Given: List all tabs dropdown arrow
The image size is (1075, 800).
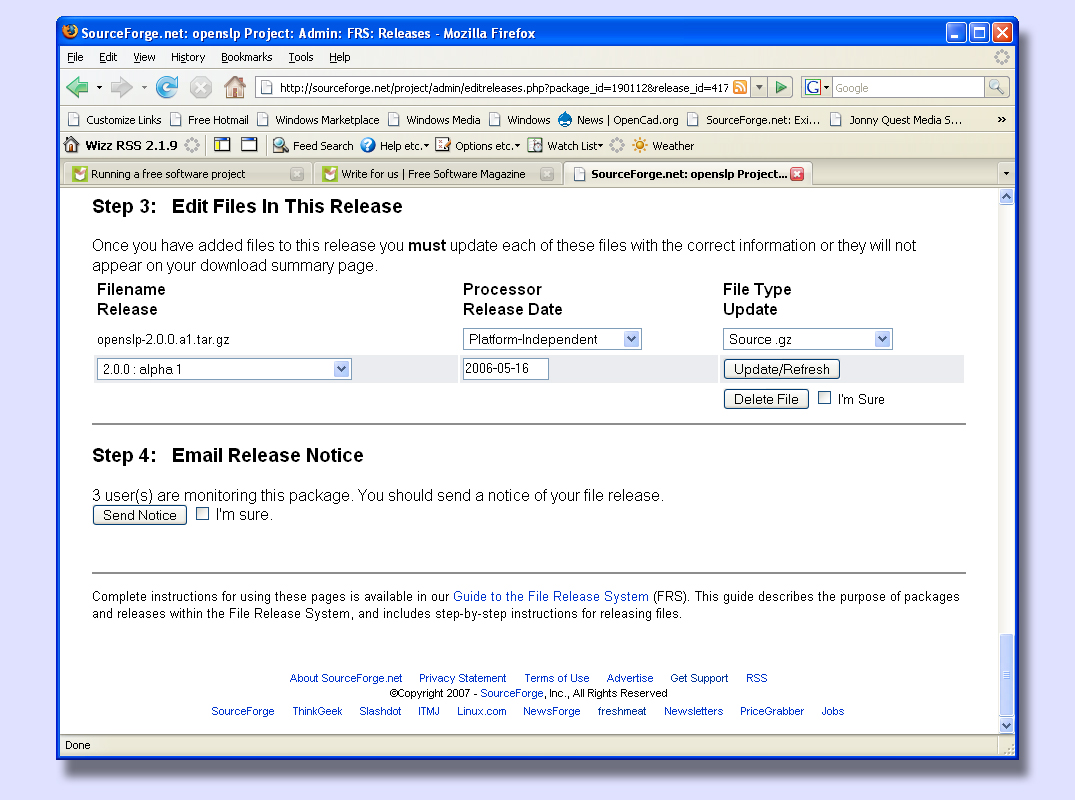Looking at the screenshot, I should point(1006,173).
